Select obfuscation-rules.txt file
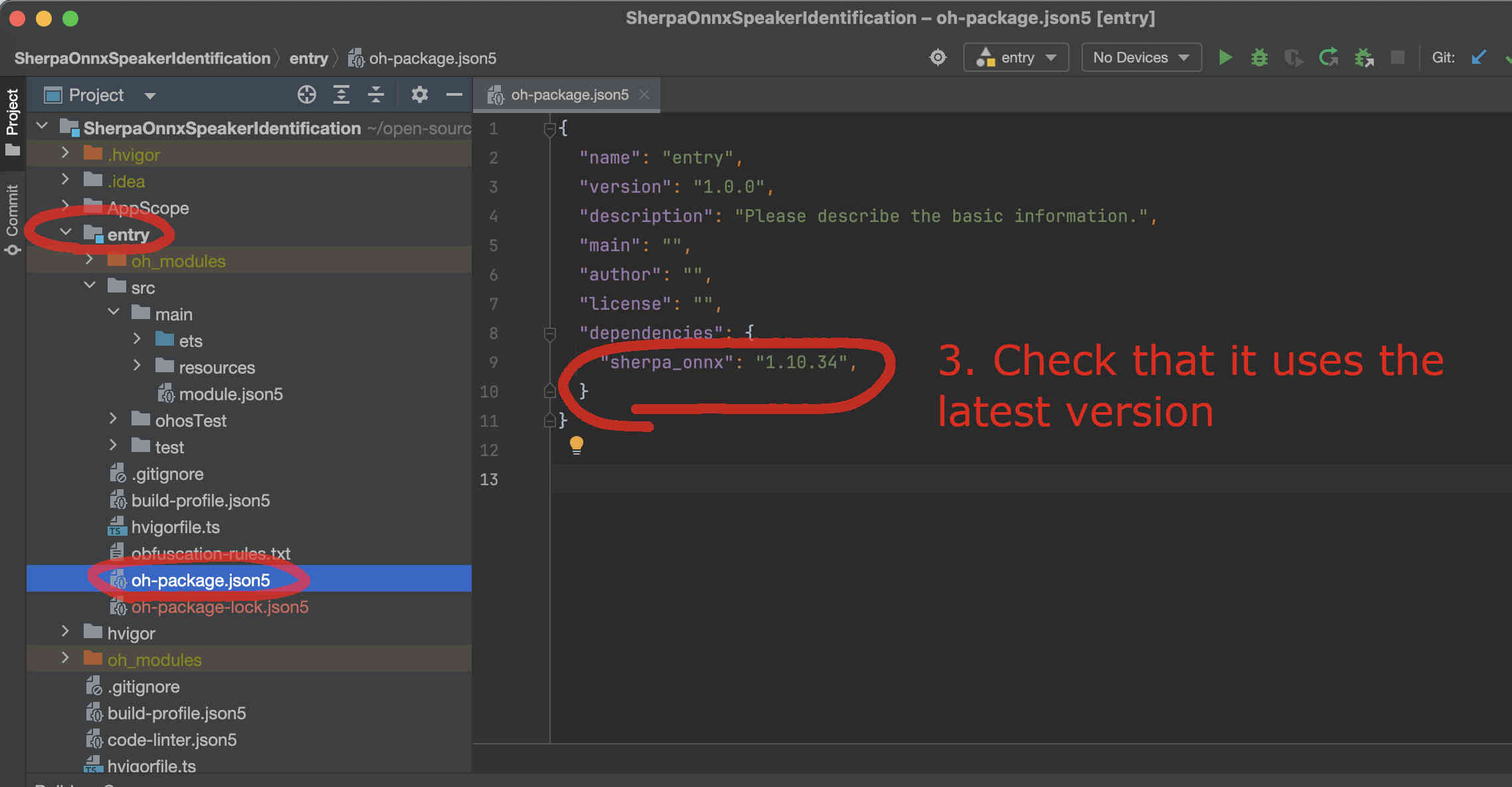The image size is (1512, 787). (211, 554)
